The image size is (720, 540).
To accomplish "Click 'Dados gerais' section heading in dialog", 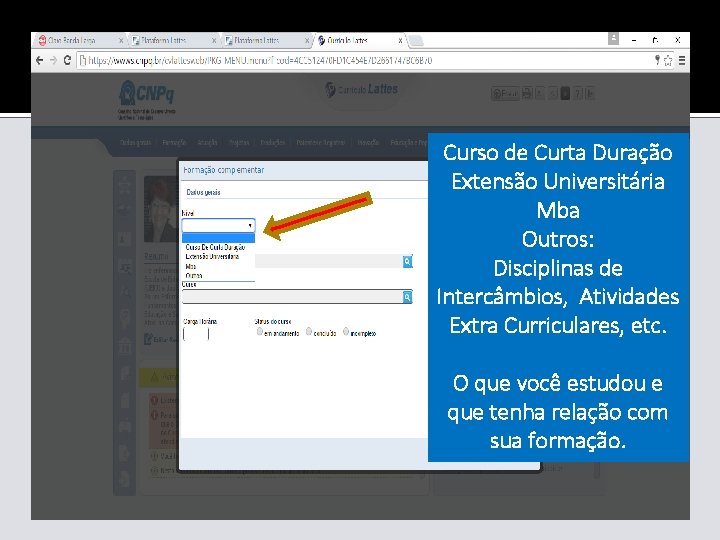I will 203,192.
